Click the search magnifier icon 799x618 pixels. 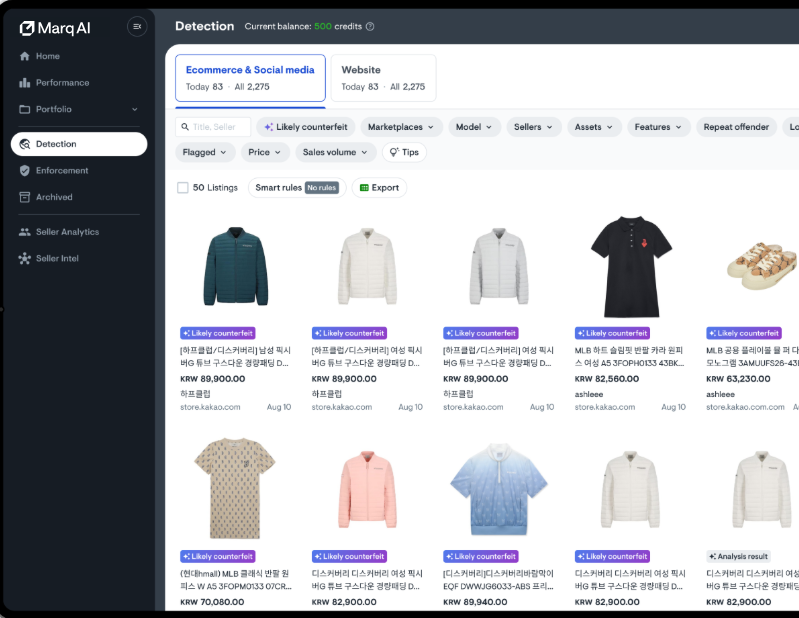coord(185,127)
